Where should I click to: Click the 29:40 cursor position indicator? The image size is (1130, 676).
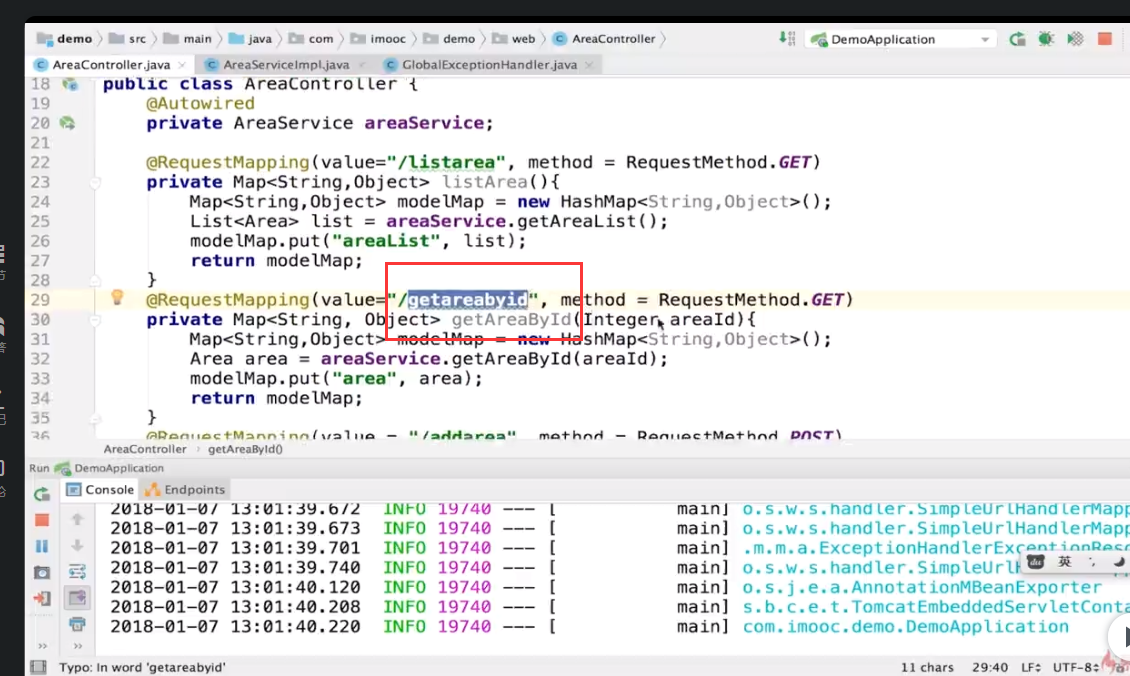coord(989,667)
